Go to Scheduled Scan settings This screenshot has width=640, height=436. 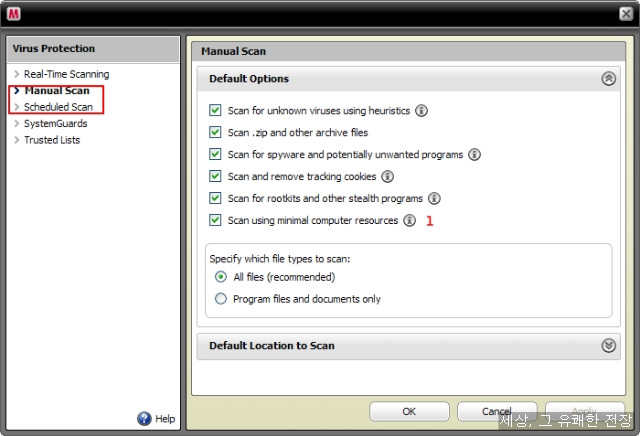coord(58,107)
